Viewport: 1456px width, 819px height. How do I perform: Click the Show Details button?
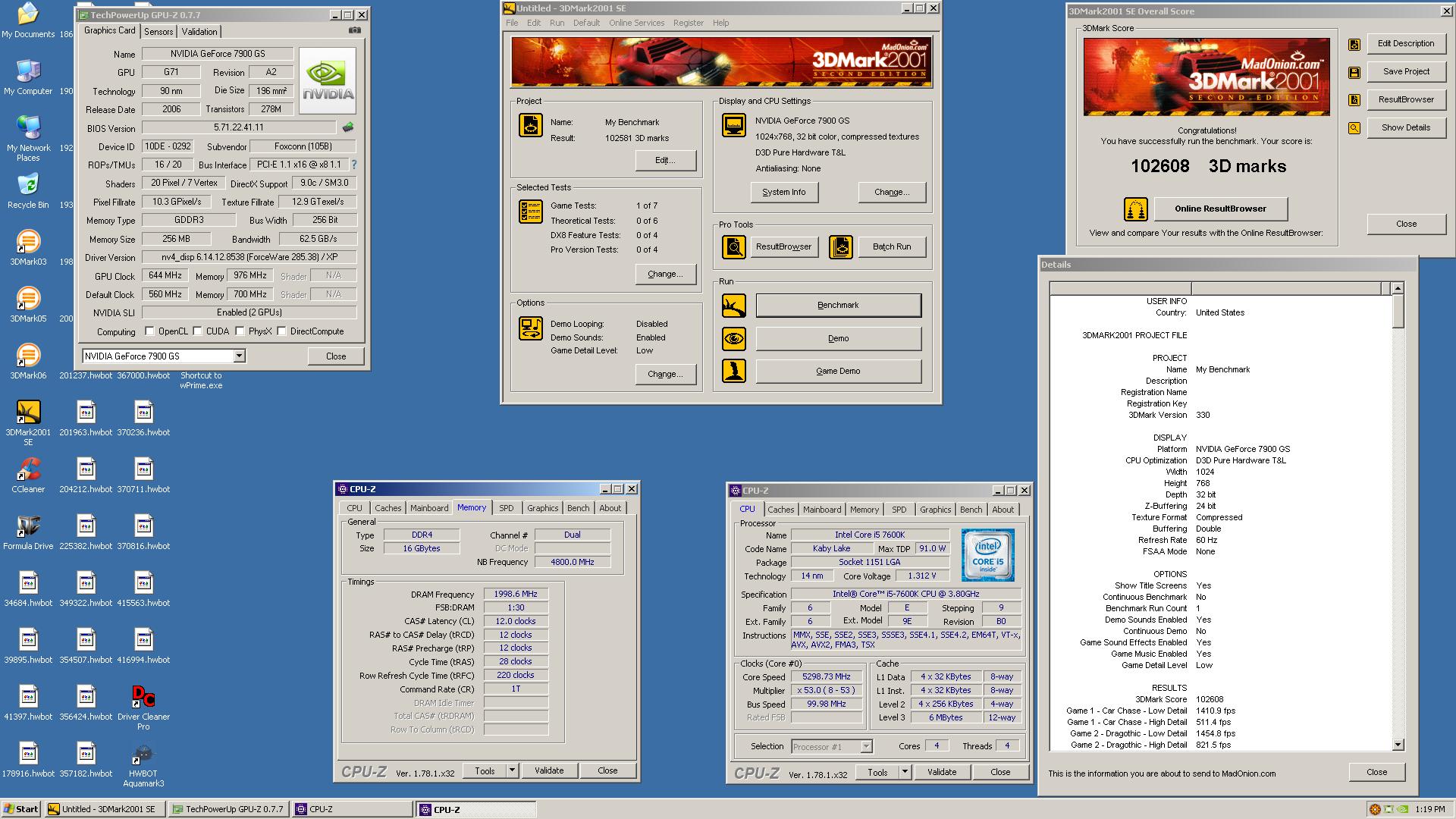coord(1405,127)
